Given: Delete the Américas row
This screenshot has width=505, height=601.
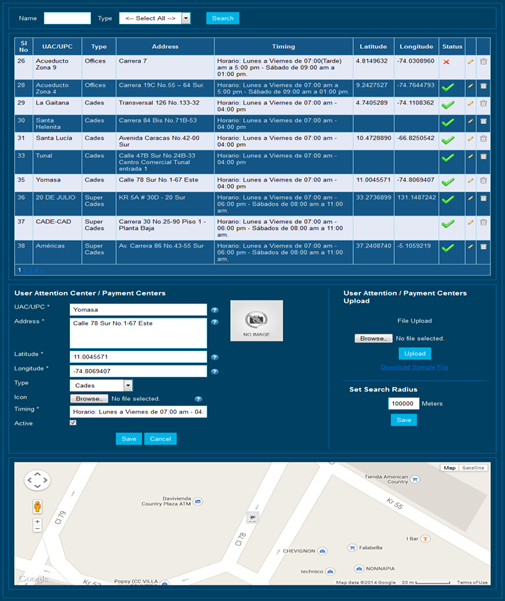Looking at the screenshot, I should (484, 246).
